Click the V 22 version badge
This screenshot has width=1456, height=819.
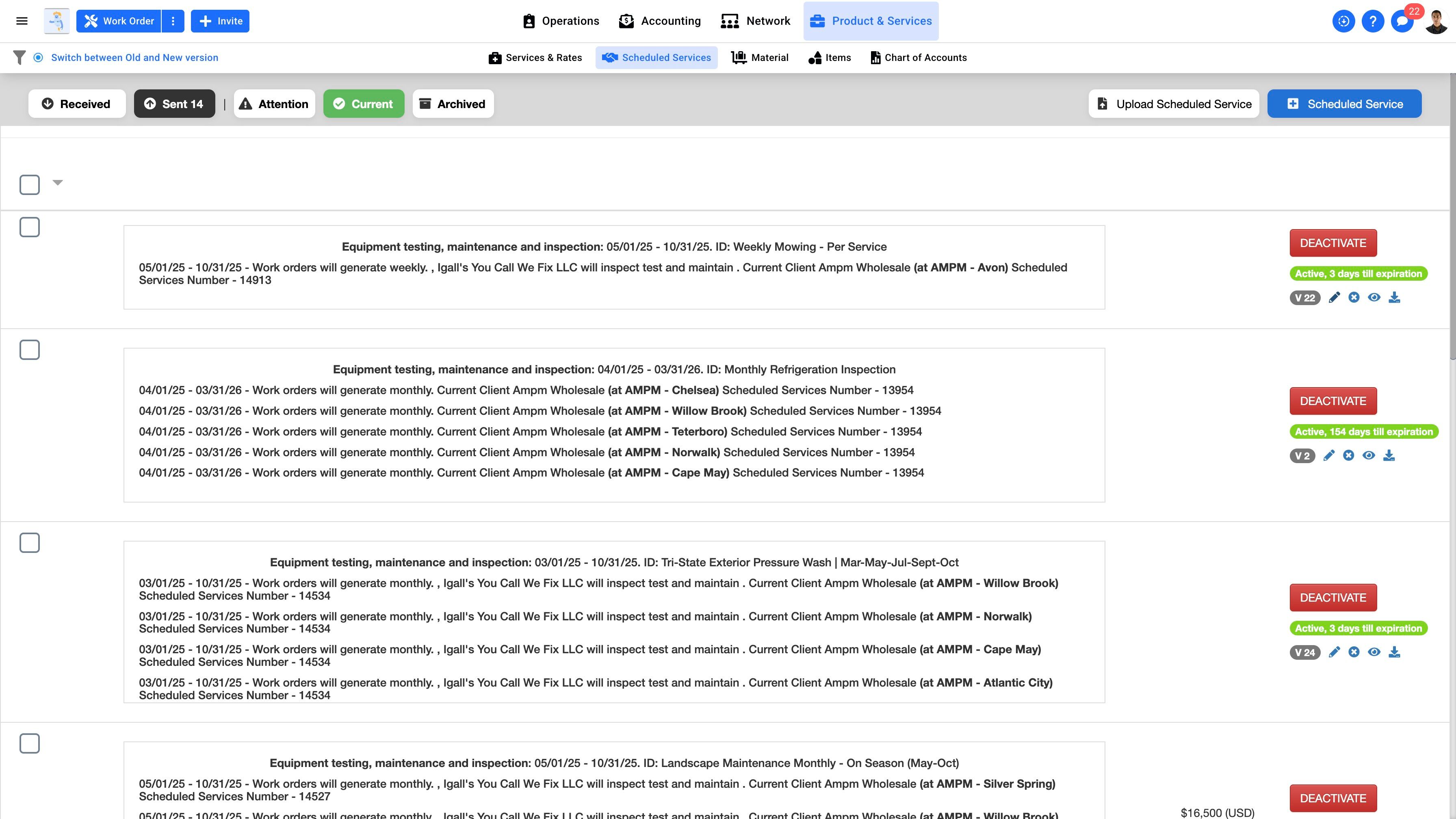pos(1304,298)
